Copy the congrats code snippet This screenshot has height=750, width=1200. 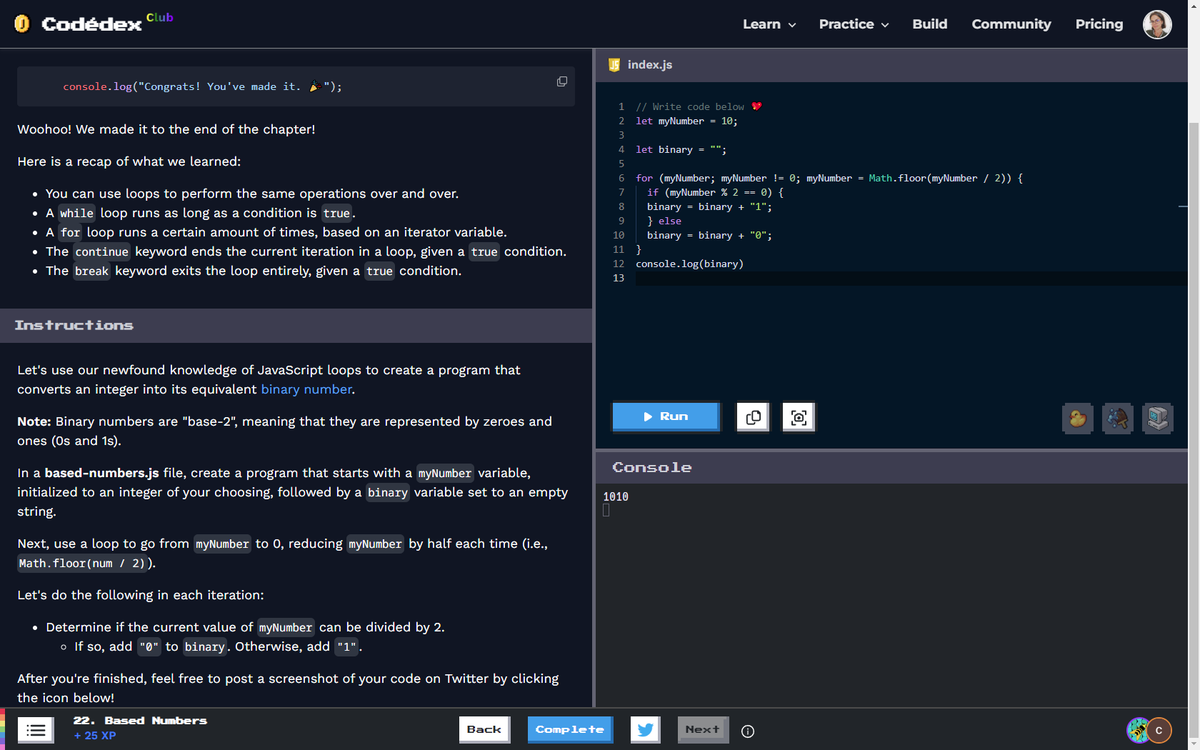click(562, 81)
